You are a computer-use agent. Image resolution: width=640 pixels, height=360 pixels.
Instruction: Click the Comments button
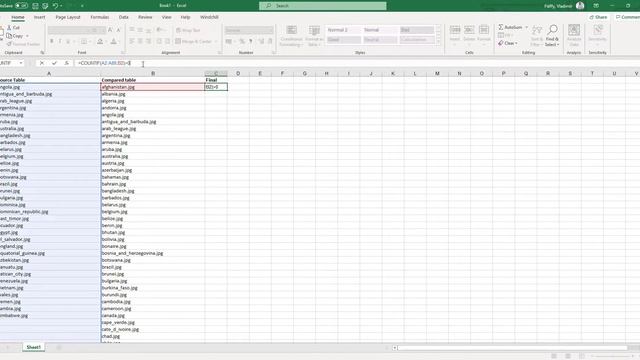coord(628,17)
